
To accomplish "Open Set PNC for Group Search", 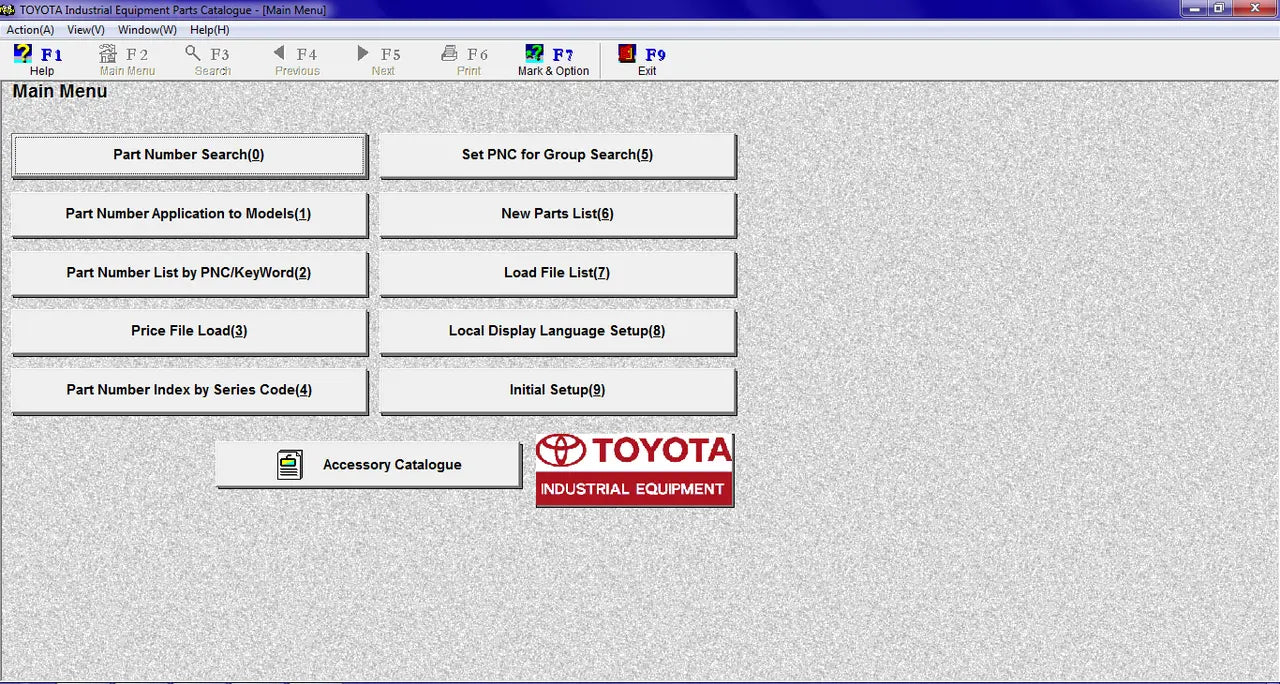I will click(x=557, y=155).
